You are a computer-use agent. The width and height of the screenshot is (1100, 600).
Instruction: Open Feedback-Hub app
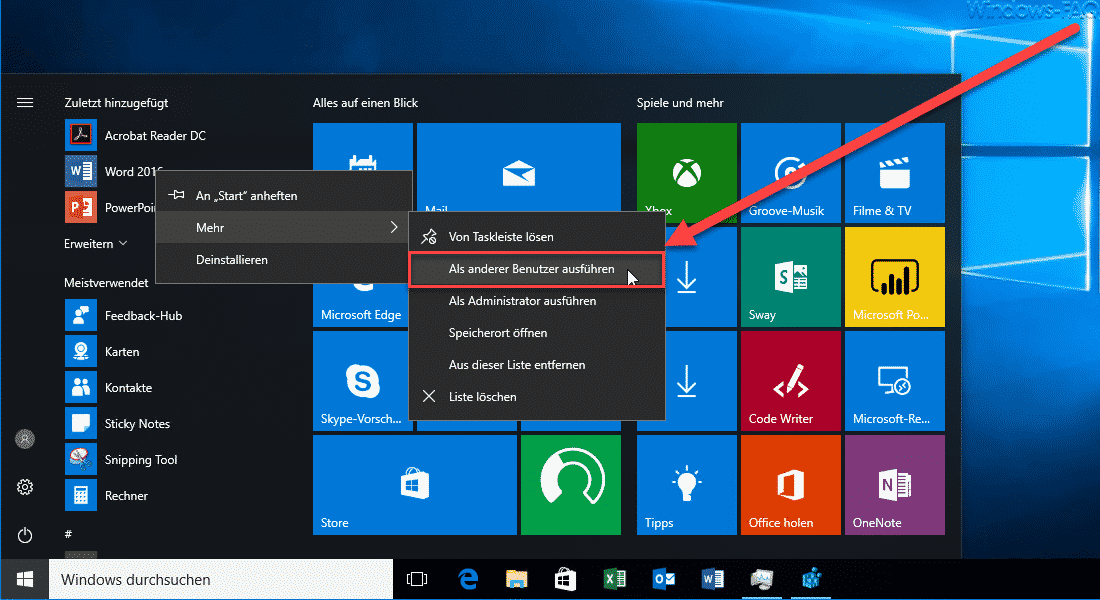click(123, 316)
